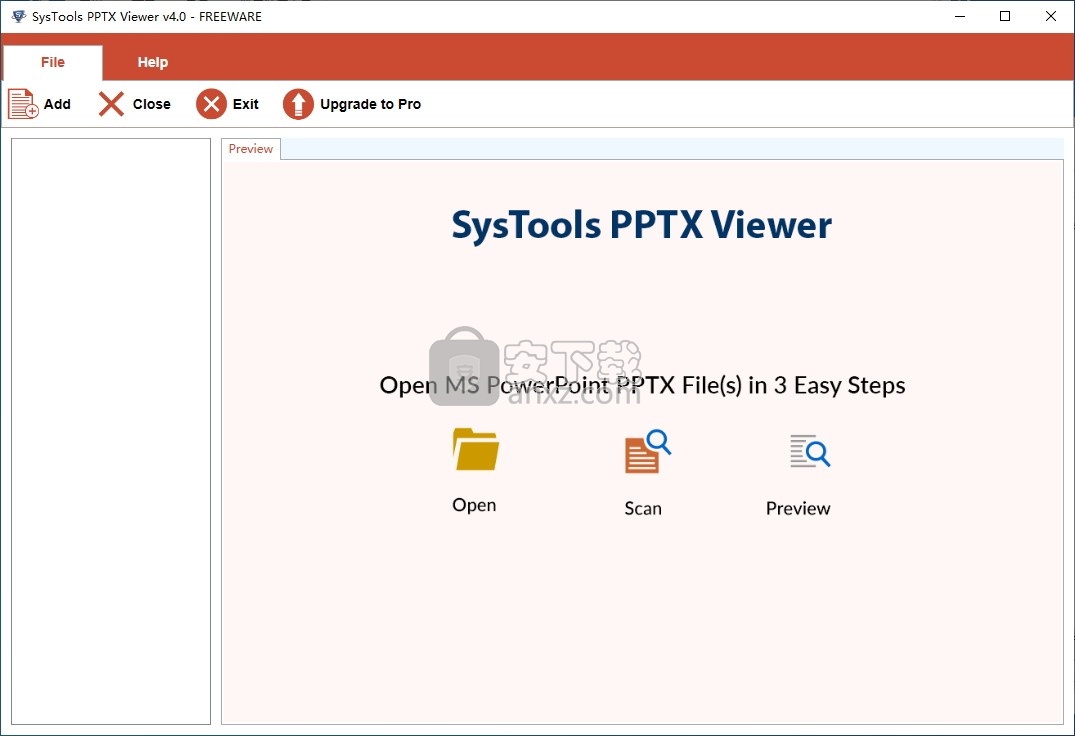Minimize the SysTools window
Image resolution: width=1075 pixels, height=736 pixels.
pyautogui.click(x=960, y=16)
